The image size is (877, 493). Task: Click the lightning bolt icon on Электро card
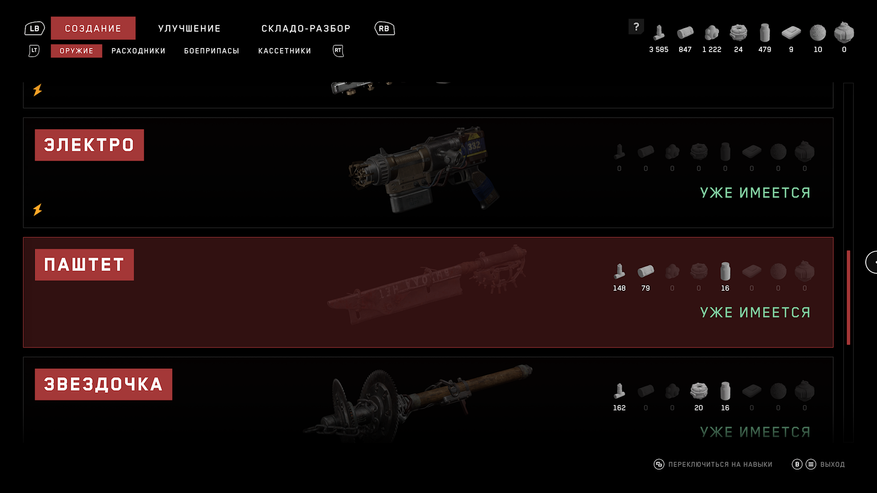(x=37, y=210)
